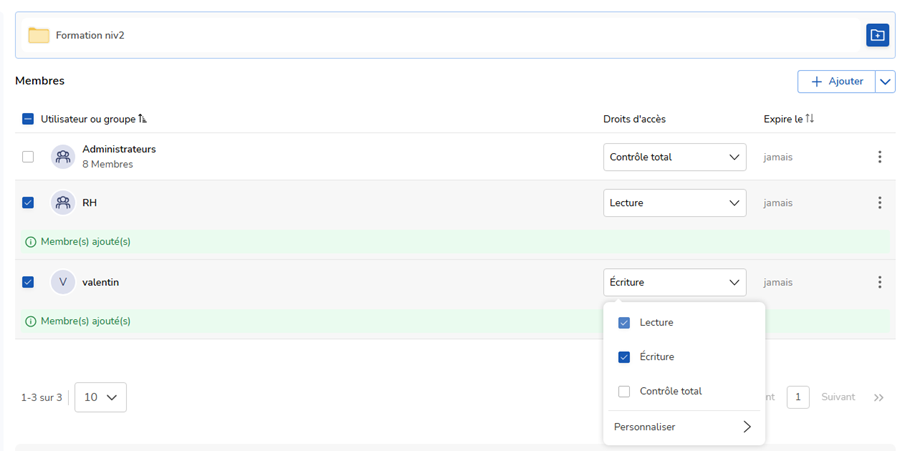Viewport: 900px width, 451px height.
Task: Enable Contrôle total checkbox in dropdown
Action: (624, 391)
